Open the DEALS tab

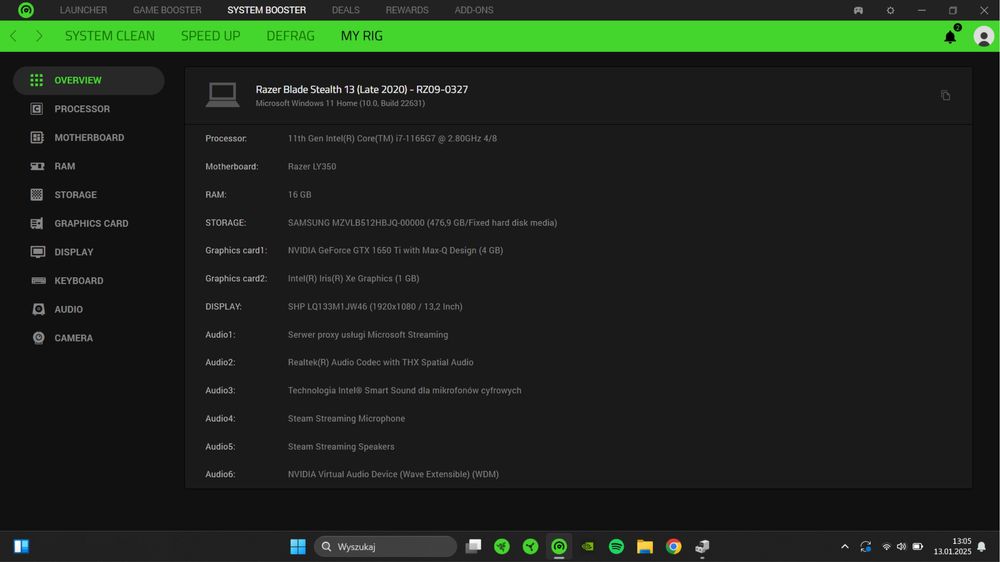pyautogui.click(x=346, y=10)
